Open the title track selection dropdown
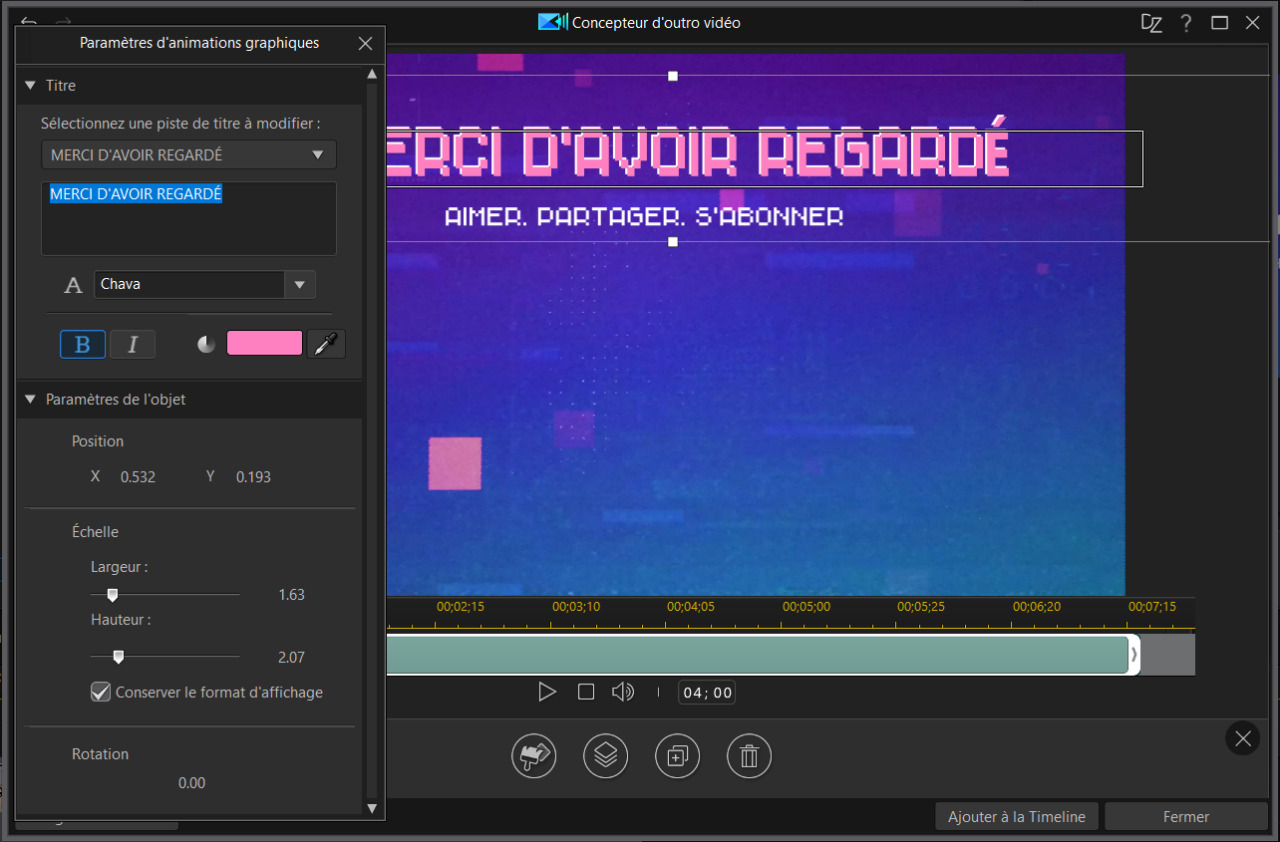Screen dimensions: 1280x842 [x=318, y=154]
